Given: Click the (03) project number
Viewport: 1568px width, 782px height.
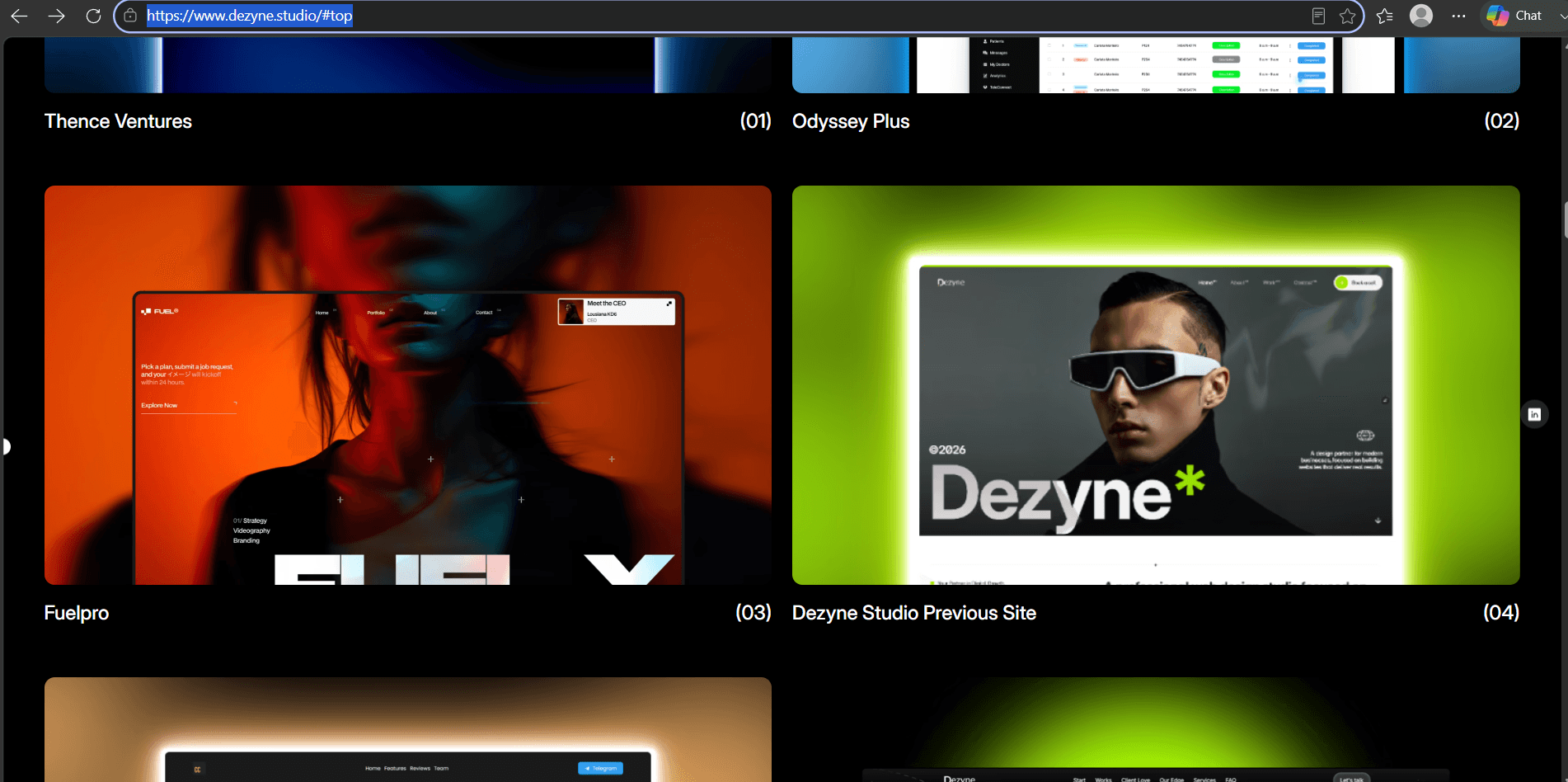Looking at the screenshot, I should (753, 613).
